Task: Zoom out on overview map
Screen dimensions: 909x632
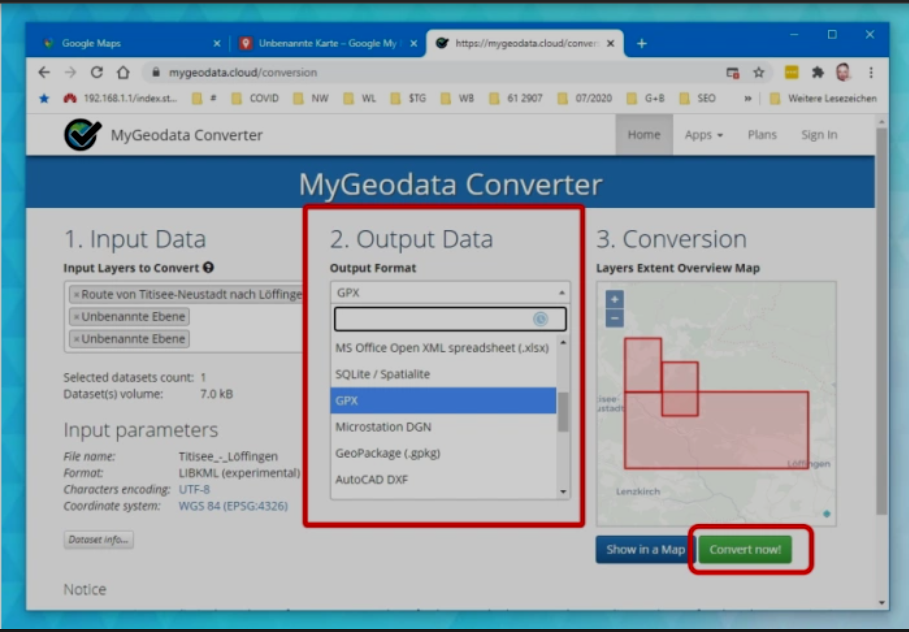Action: 615,318
